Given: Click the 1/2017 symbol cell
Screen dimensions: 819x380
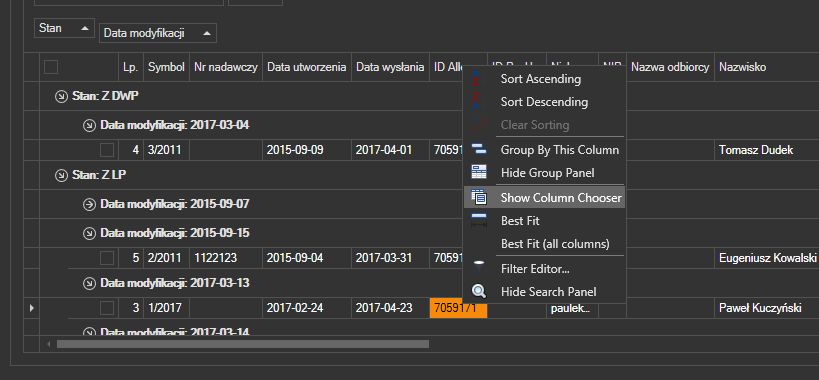Looking at the screenshot, I should (166, 308).
